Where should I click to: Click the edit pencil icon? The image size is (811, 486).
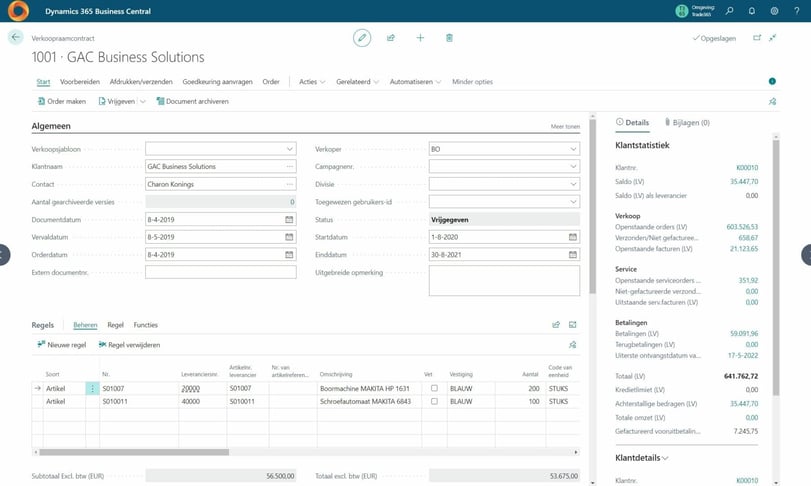[362, 38]
